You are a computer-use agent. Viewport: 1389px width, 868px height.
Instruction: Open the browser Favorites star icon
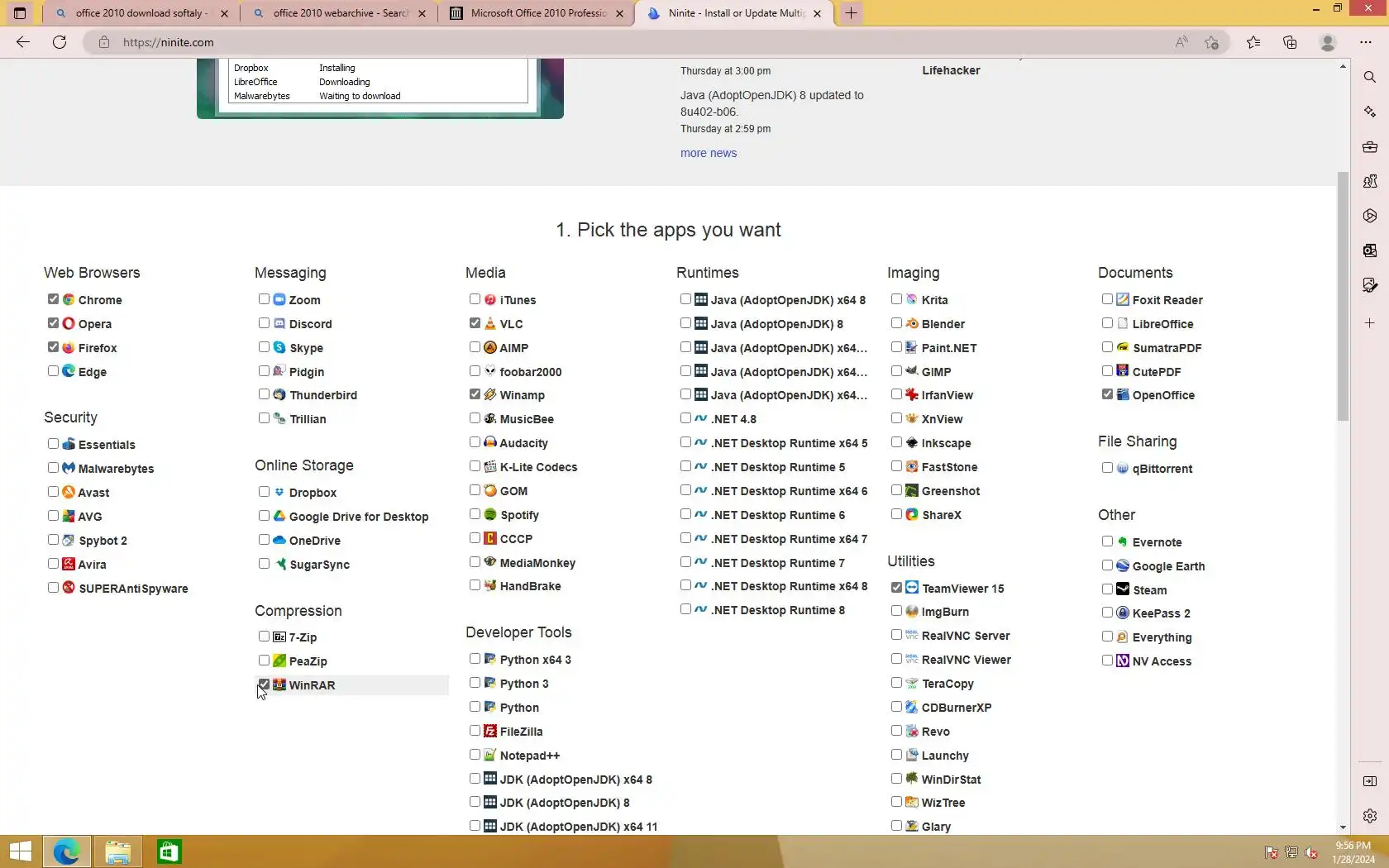coord(1253,42)
